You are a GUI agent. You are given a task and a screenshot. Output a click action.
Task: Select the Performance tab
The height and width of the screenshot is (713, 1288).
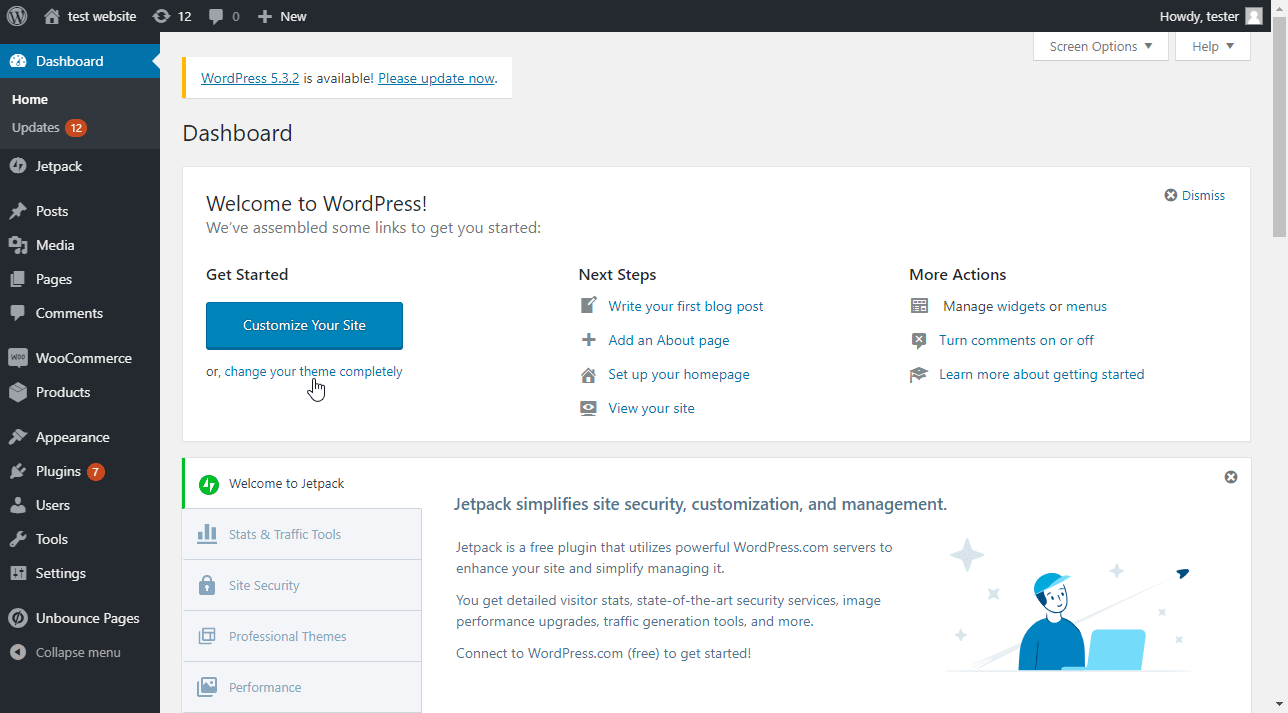click(x=302, y=687)
